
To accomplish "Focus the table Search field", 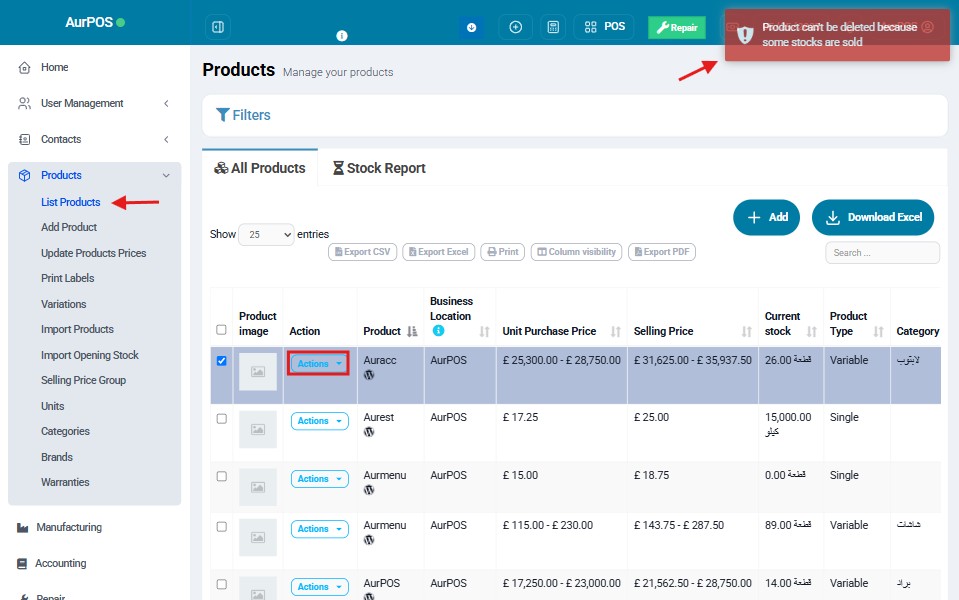I will (883, 253).
